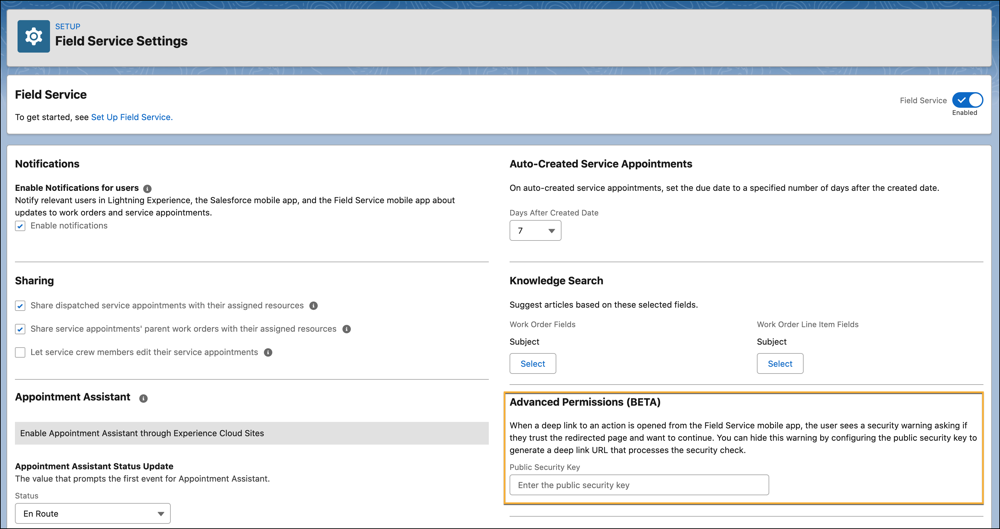The width and height of the screenshot is (1000, 529).
Task: Click the Notifications section heading
Action: point(47,164)
